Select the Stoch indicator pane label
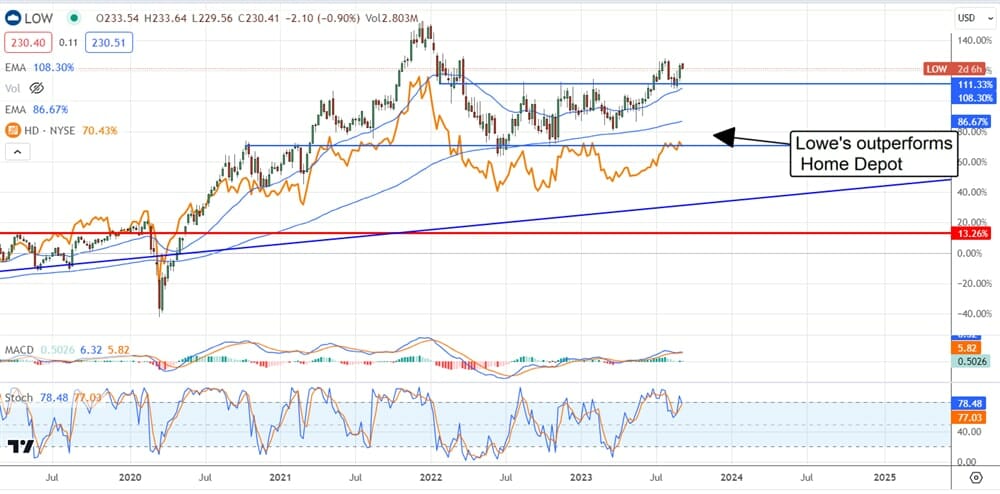The height and width of the screenshot is (494, 1000). [19, 397]
